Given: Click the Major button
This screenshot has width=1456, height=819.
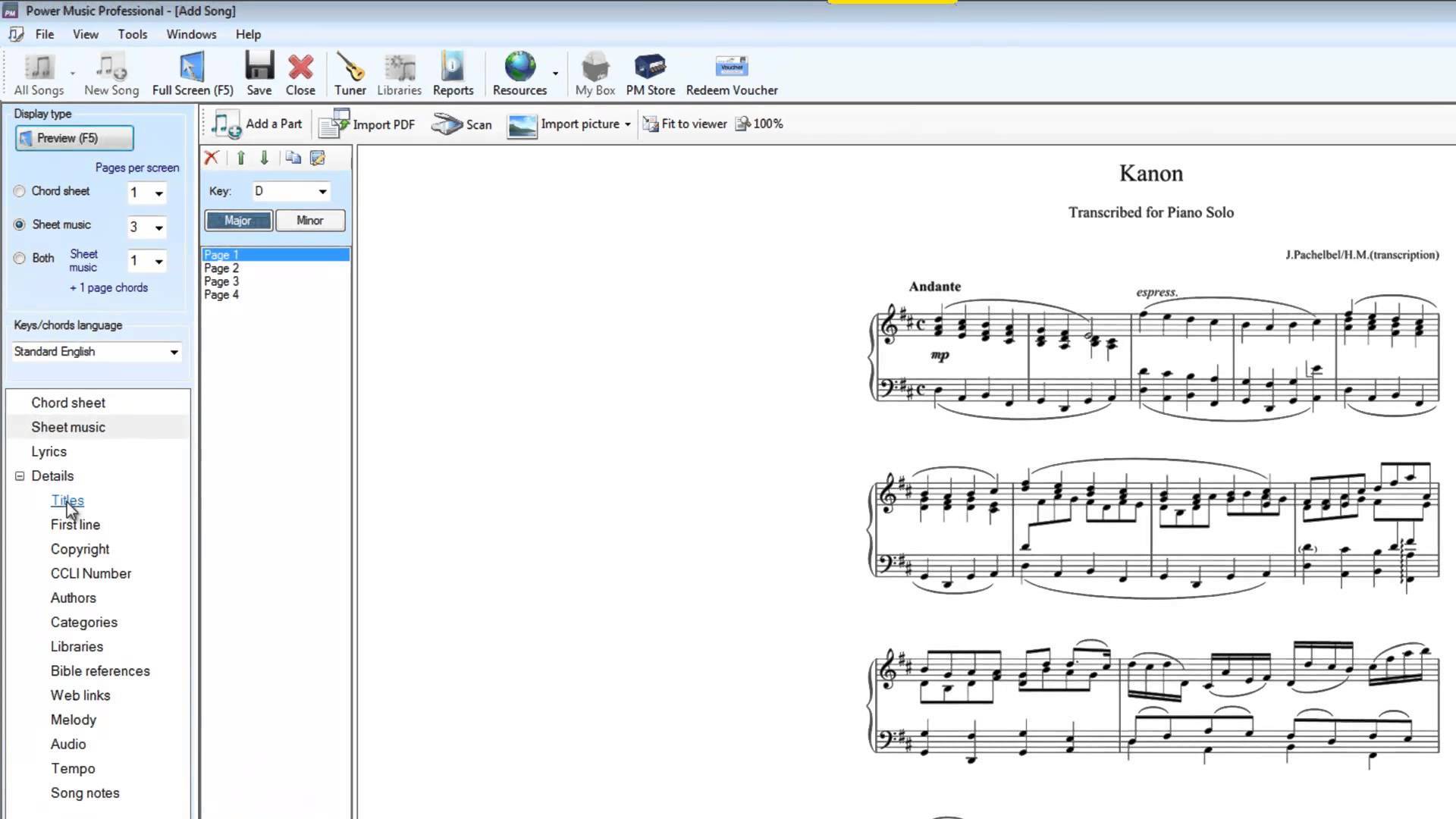Looking at the screenshot, I should pyautogui.click(x=237, y=220).
